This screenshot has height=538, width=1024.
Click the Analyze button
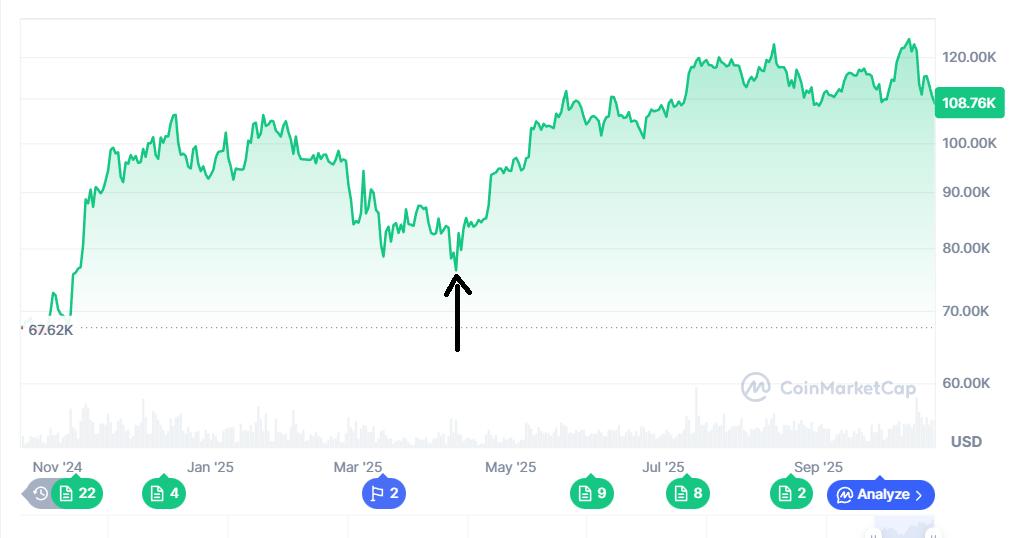point(874,494)
